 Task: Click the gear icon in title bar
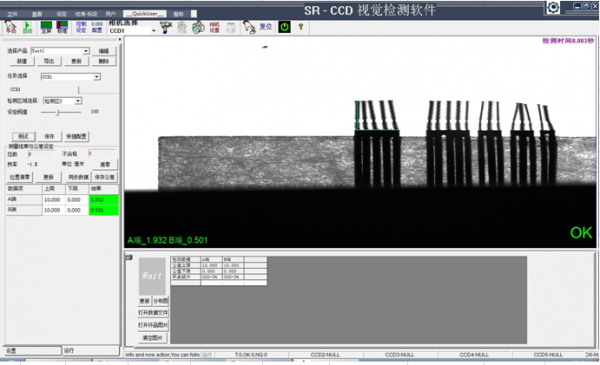[x=553, y=7]
